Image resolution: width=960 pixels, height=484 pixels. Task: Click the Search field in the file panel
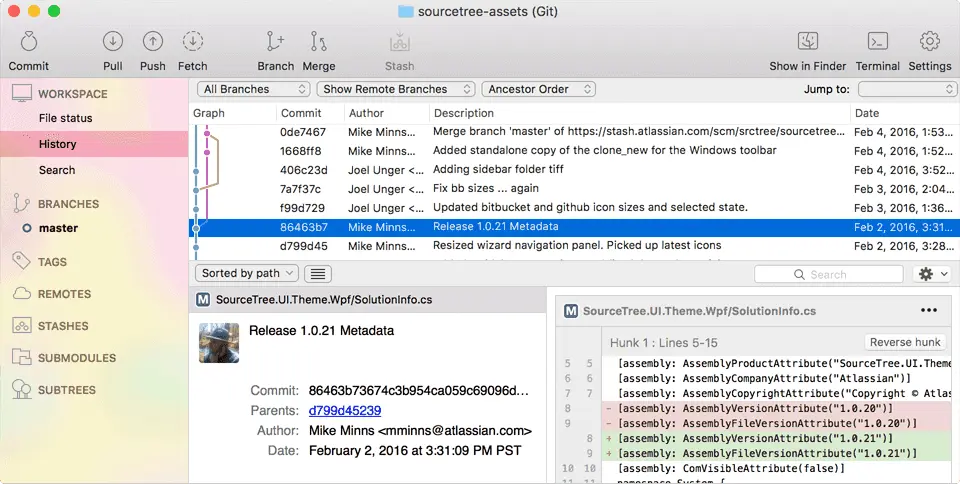(828, 274)
